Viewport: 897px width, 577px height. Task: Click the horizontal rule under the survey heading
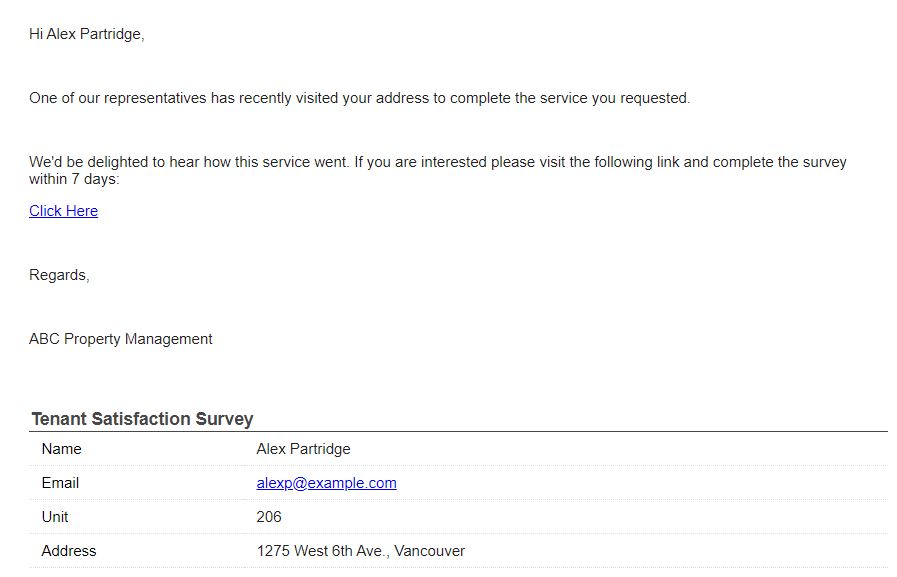click(x=458, y=432)
